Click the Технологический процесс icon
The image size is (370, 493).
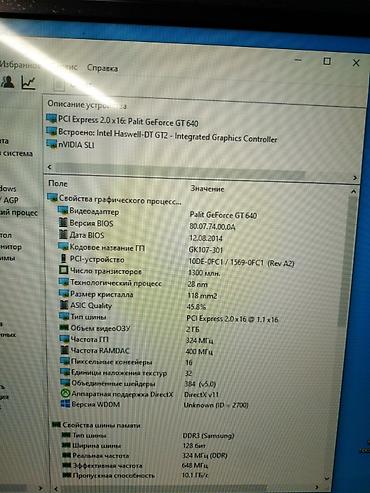click(x=64, y=282)
